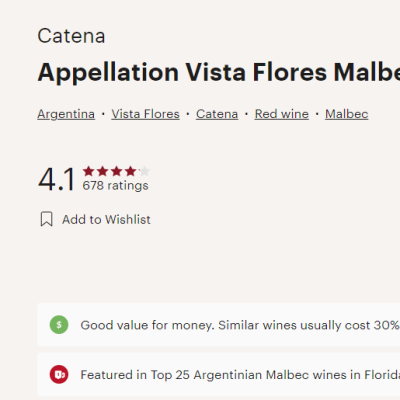Click the grey fifth rating star
This screenshot has height=400, width=400.
[x=144, y=171]
